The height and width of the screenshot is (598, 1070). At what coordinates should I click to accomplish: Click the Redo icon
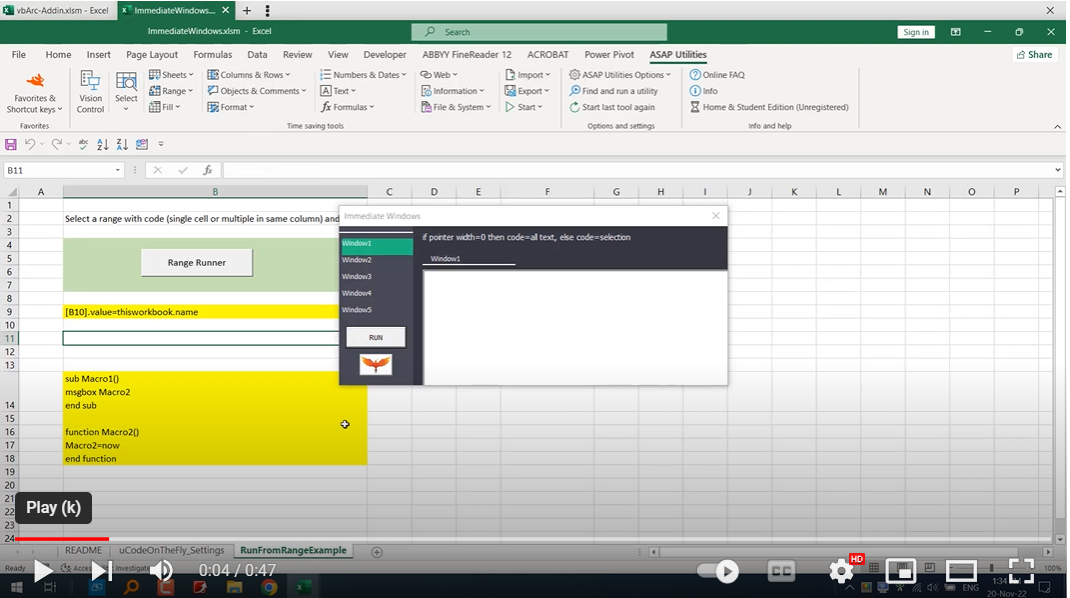(57, 144)
